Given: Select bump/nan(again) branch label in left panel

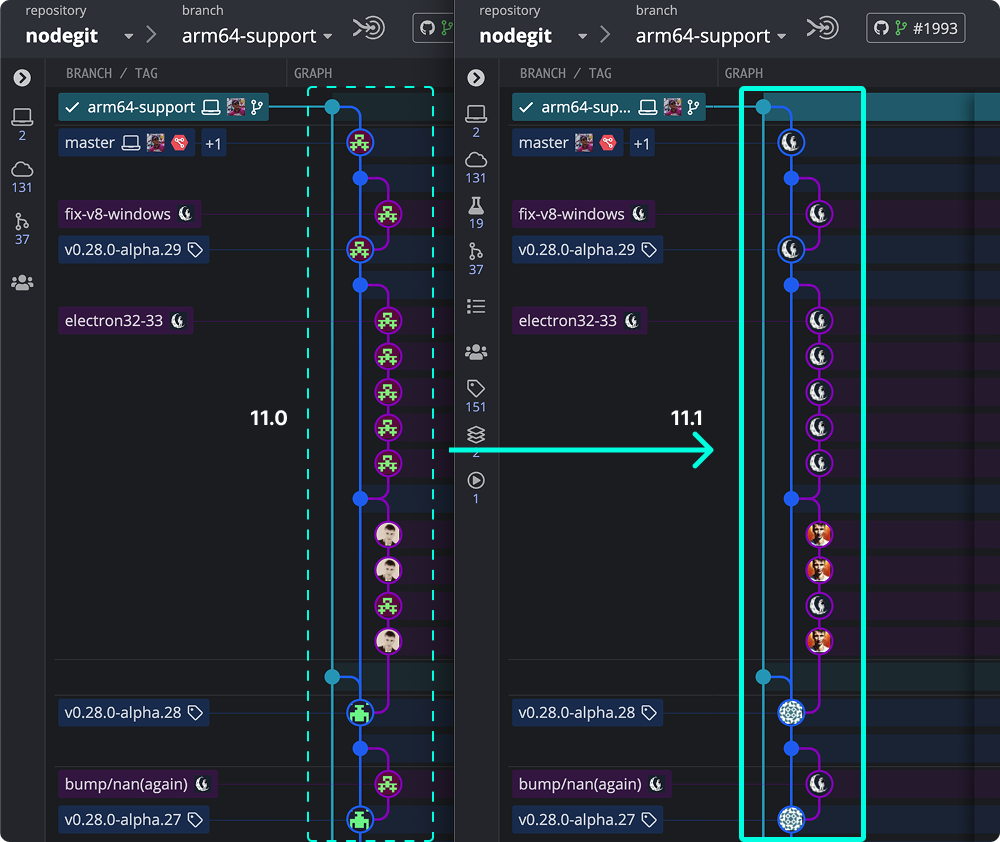Looking at the screenshot, I should (x=138, y=784).
